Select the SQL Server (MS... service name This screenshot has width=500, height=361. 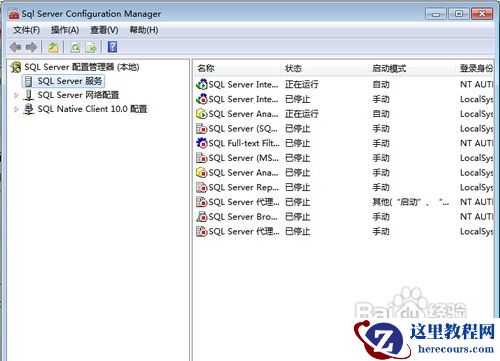(244, 158)
